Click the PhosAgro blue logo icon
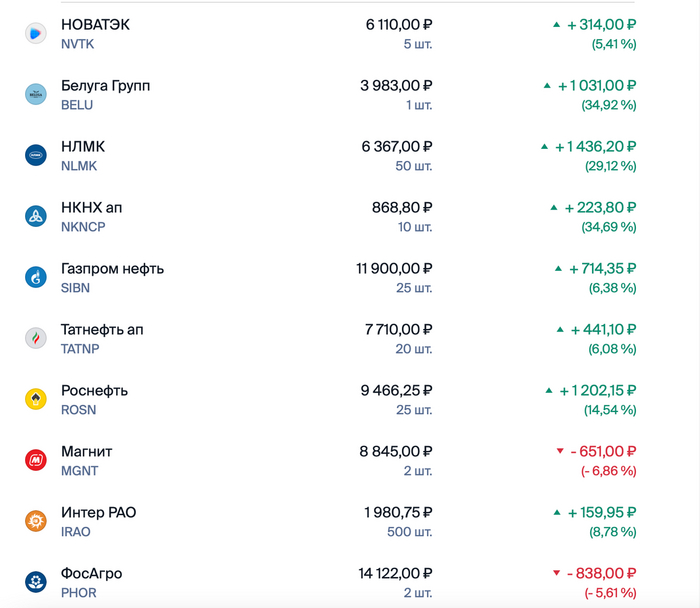This screenshot has height=608, width=700. point(36,582)
